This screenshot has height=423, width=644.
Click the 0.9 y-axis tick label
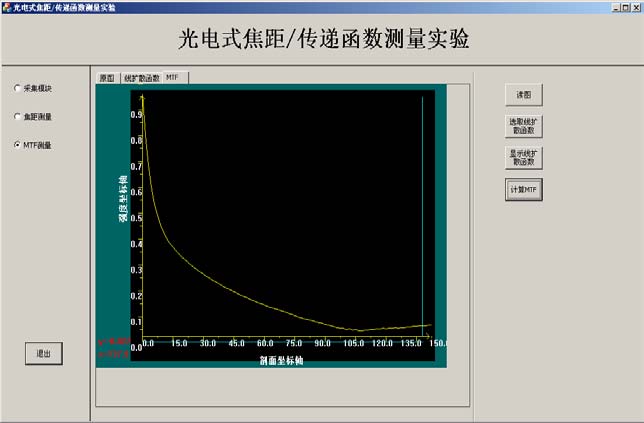[x=136, y=114]
